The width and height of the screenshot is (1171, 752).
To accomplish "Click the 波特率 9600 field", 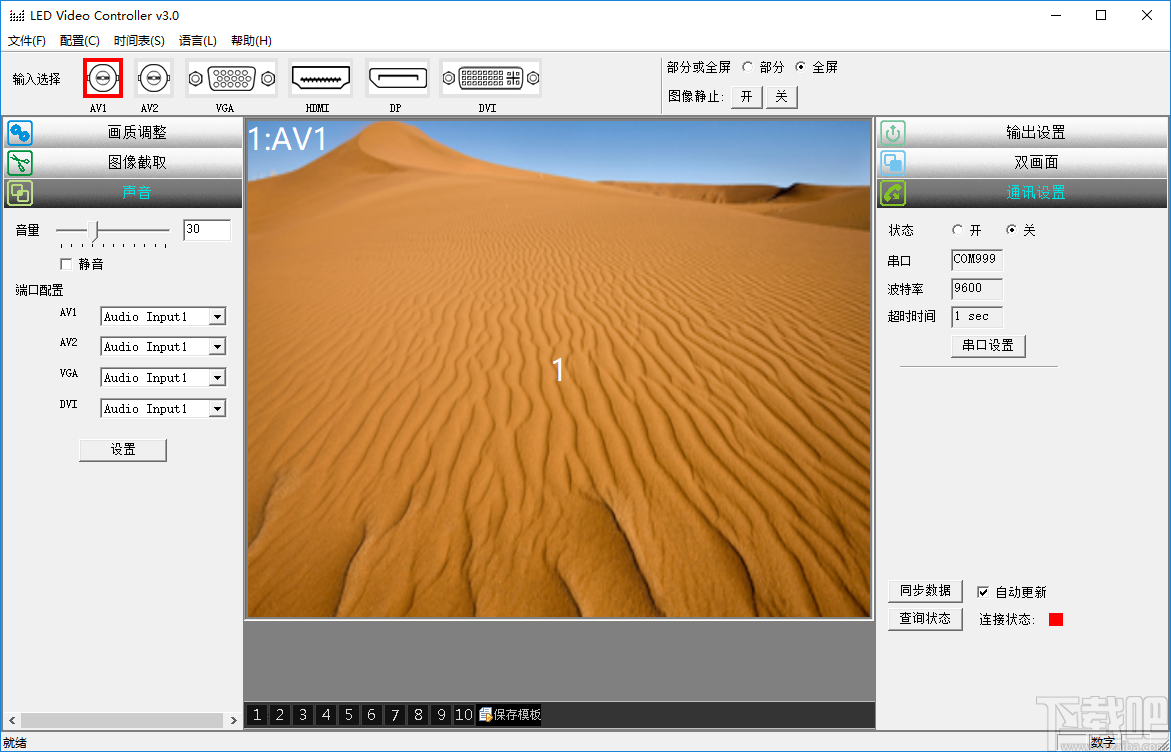I will tap(977, 288).
